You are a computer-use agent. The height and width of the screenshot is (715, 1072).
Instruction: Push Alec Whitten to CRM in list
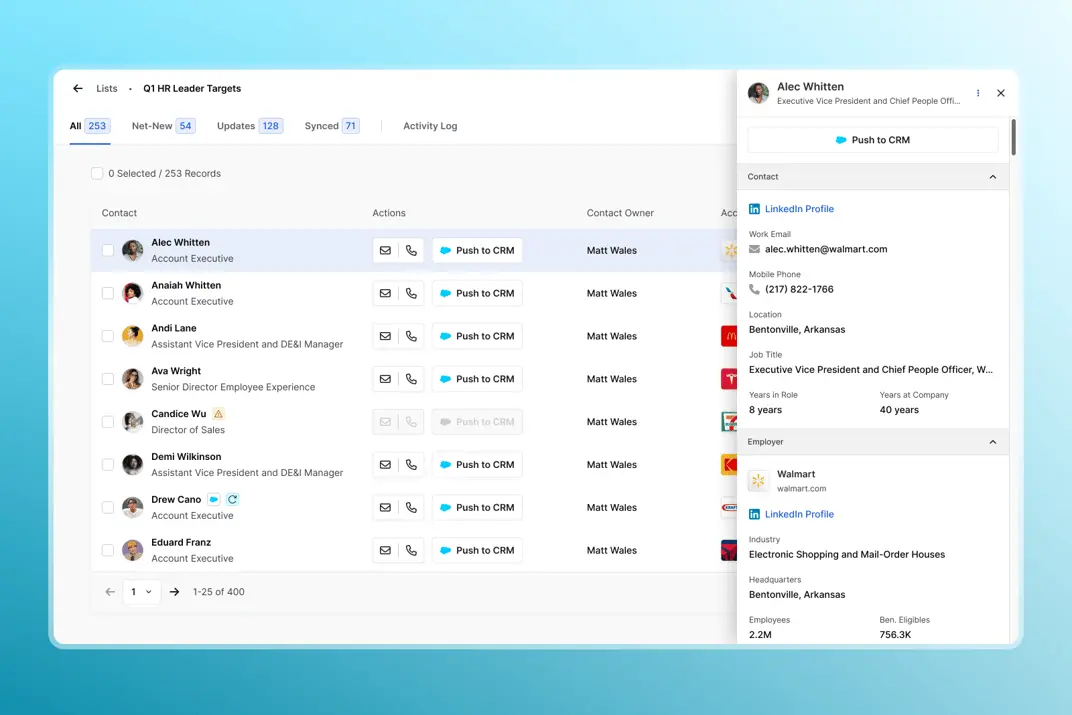click(477, 250)
